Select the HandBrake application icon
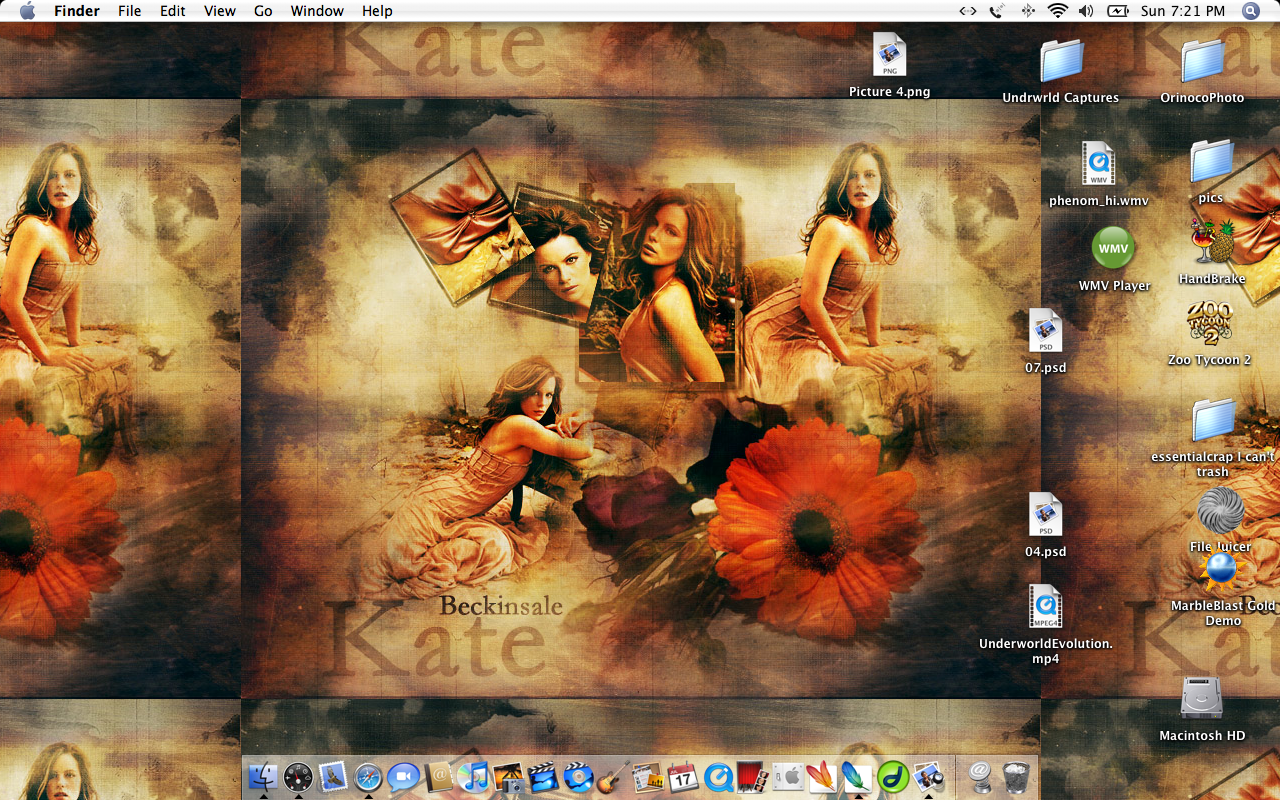This screenshot has height=800, width=1280. (x=1212, y=243)
